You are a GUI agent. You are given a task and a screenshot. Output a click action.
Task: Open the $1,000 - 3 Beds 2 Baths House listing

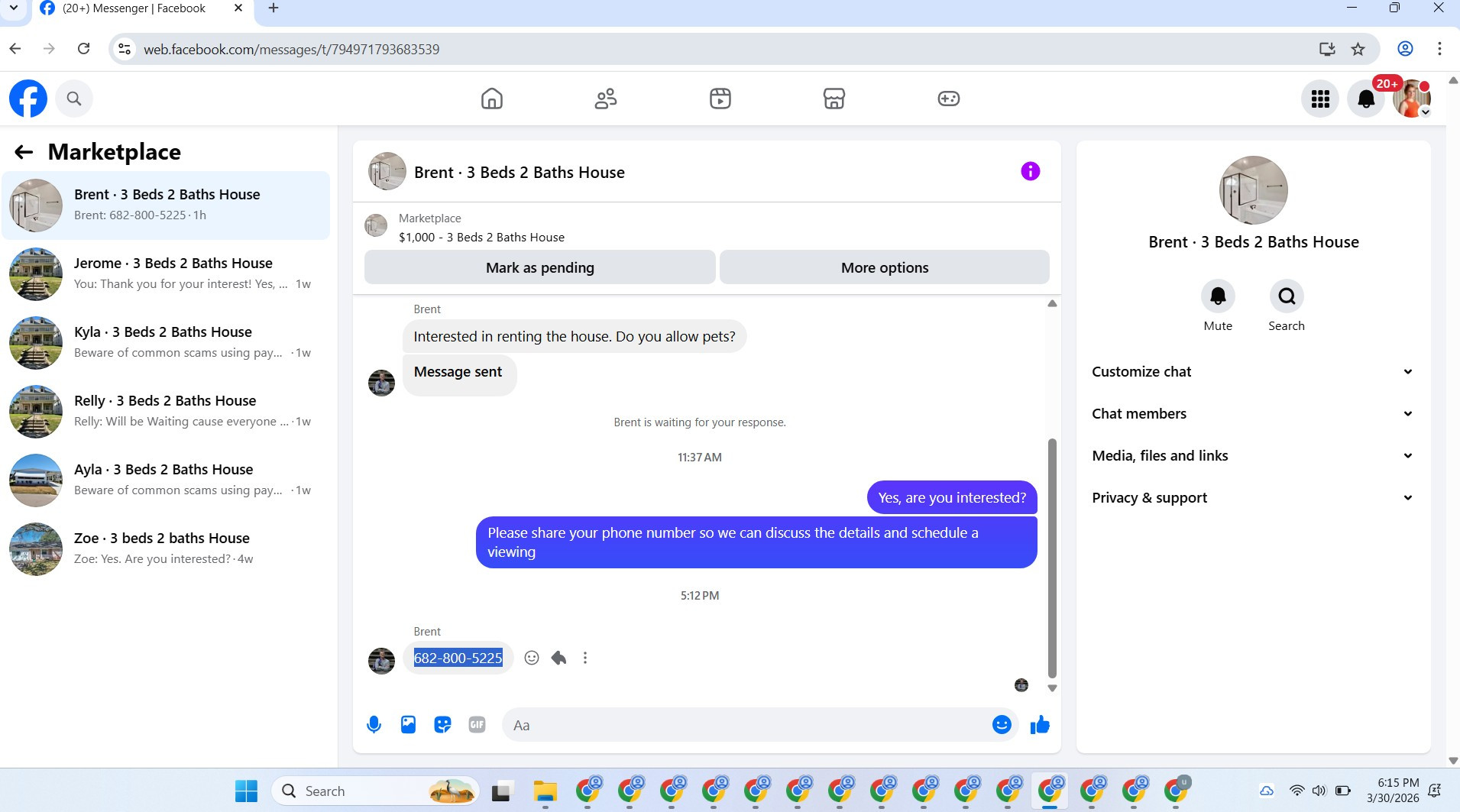coord(481,238)
